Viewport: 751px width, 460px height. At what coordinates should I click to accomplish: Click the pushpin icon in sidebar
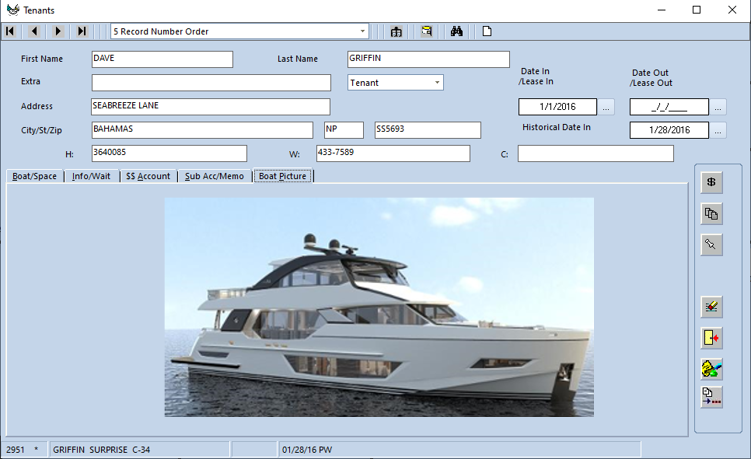point(711,244)
